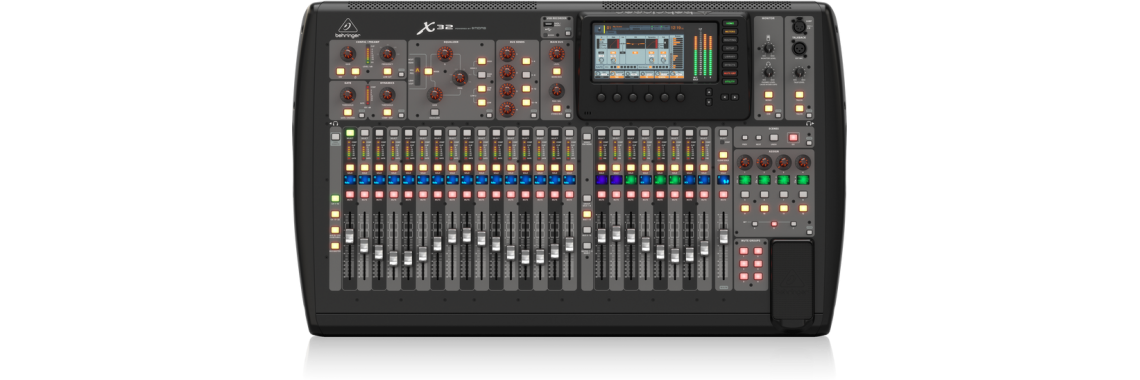Click the Monitor Dim button
1140x380 pixels.
[768, 108]
